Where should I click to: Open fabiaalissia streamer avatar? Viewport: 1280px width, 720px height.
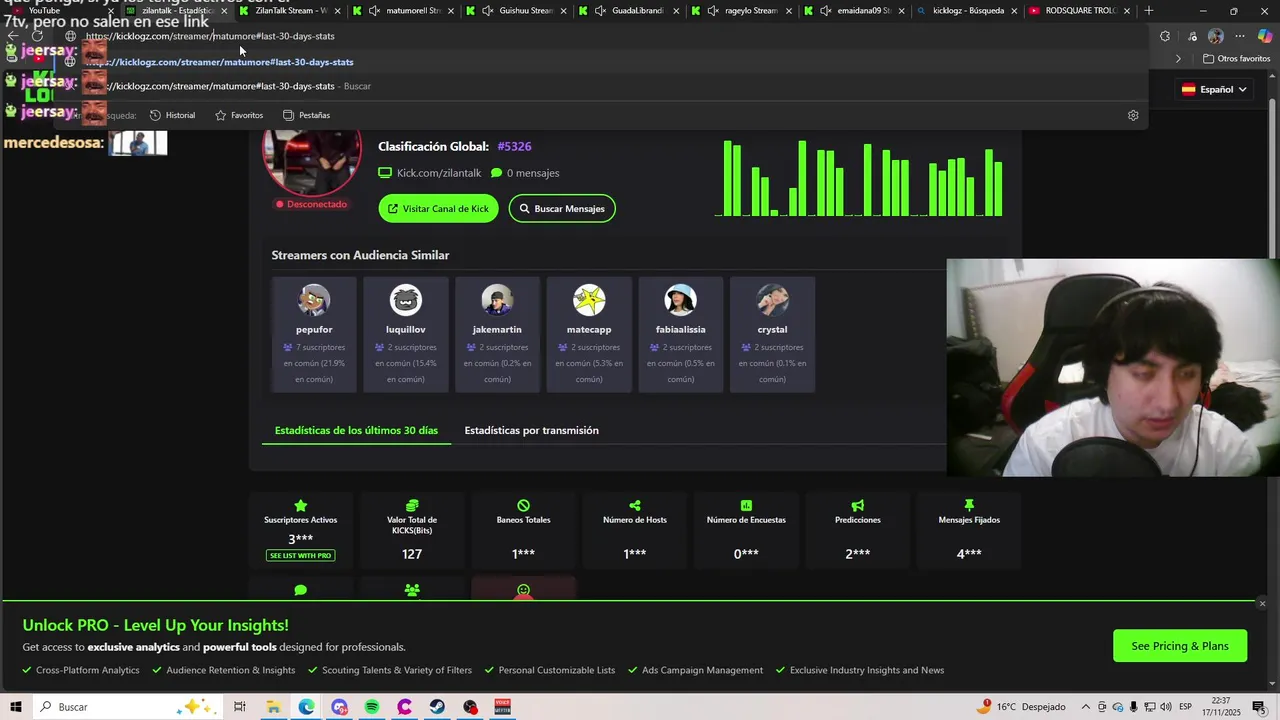681,300
